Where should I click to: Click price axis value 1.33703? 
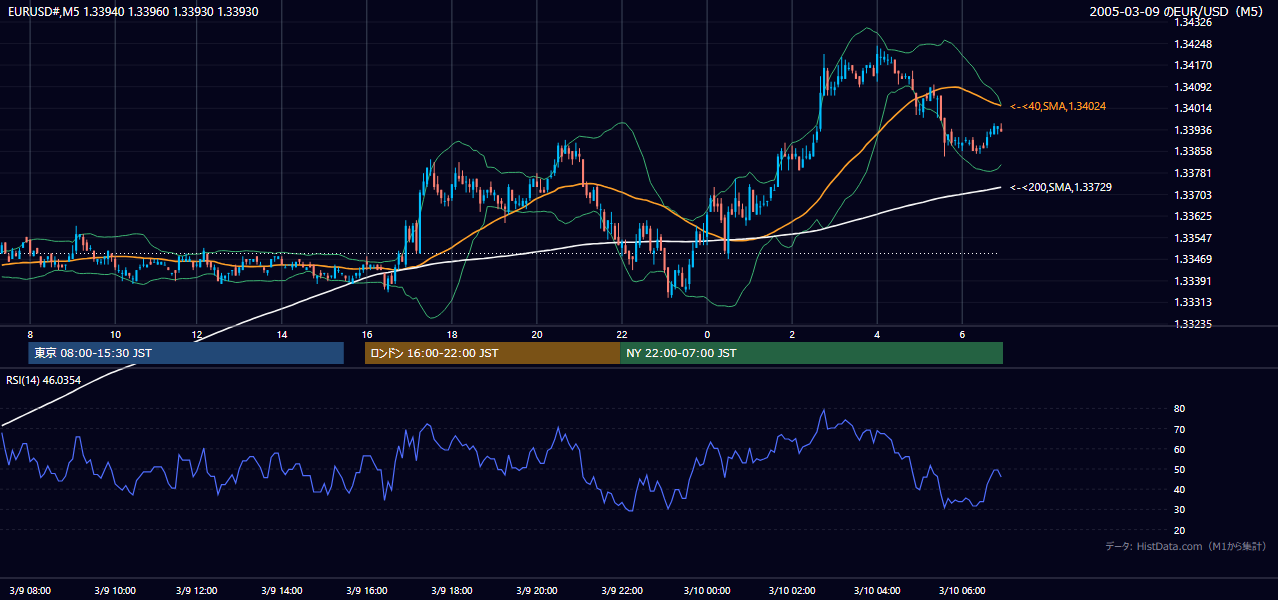coord(1193,195)
